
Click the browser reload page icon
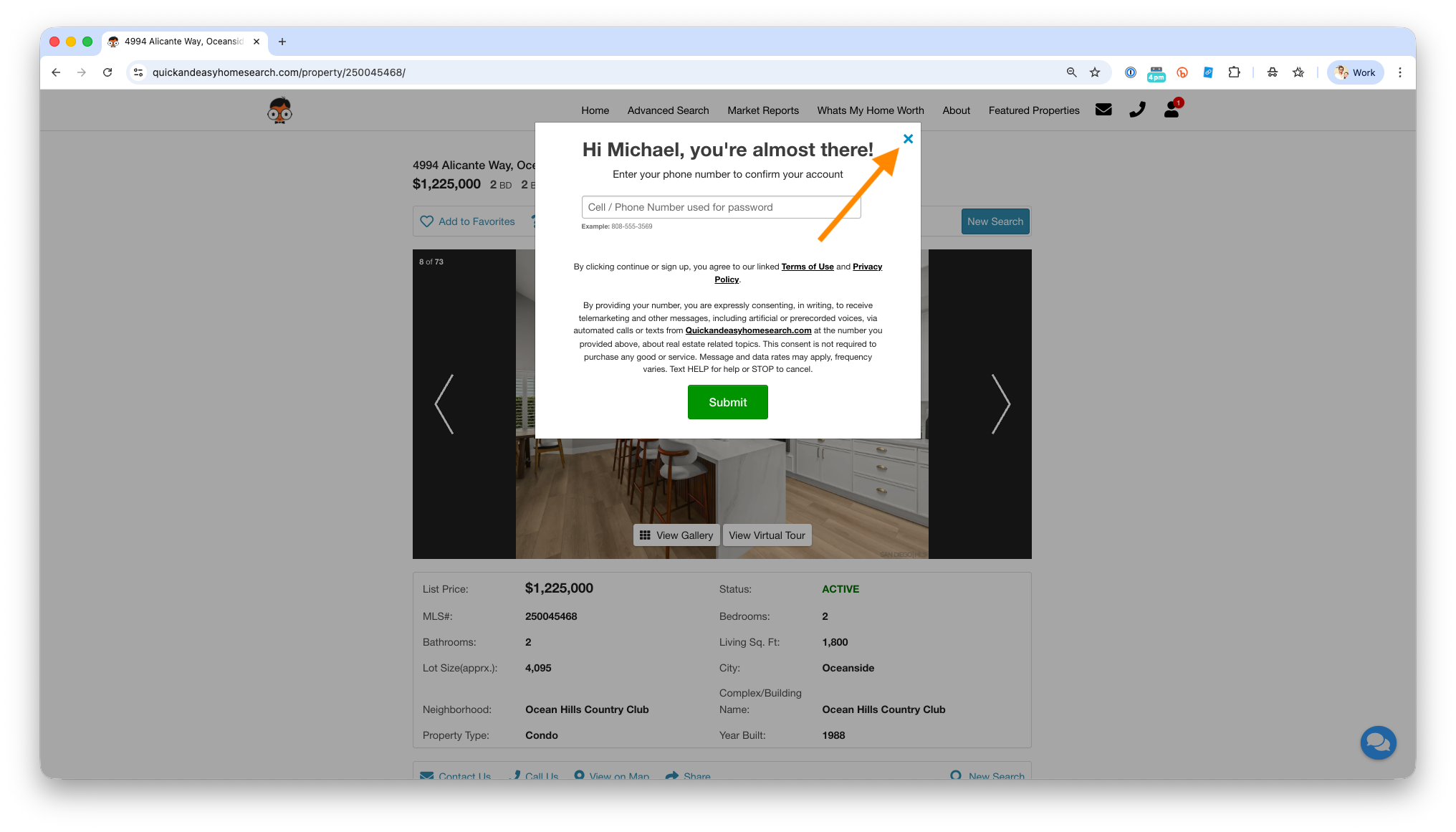click(x=107, y=72)
